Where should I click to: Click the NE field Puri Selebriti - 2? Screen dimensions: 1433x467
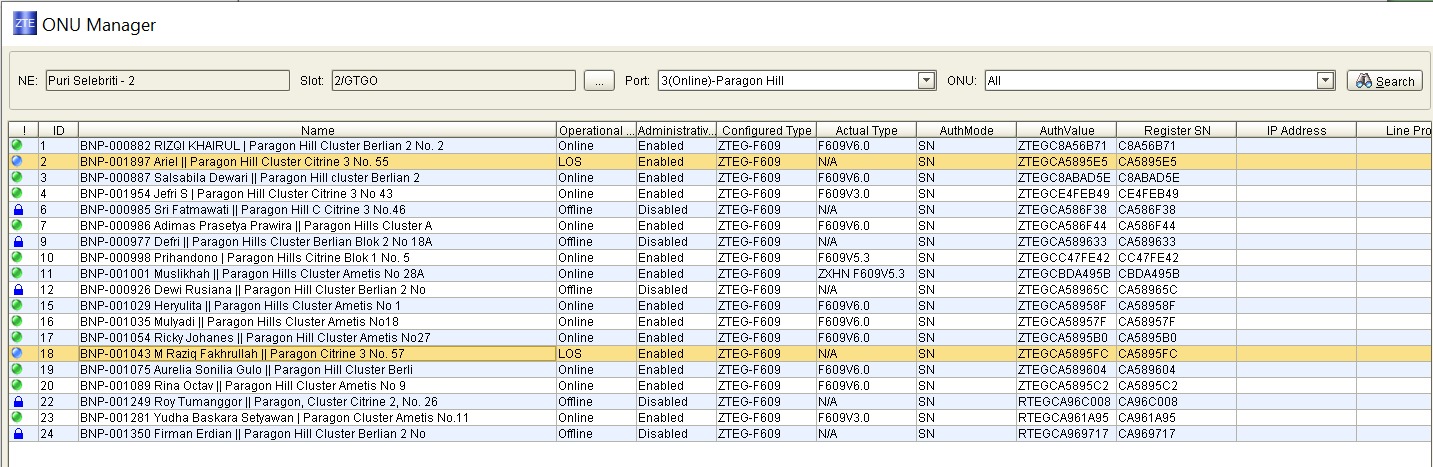167,81
